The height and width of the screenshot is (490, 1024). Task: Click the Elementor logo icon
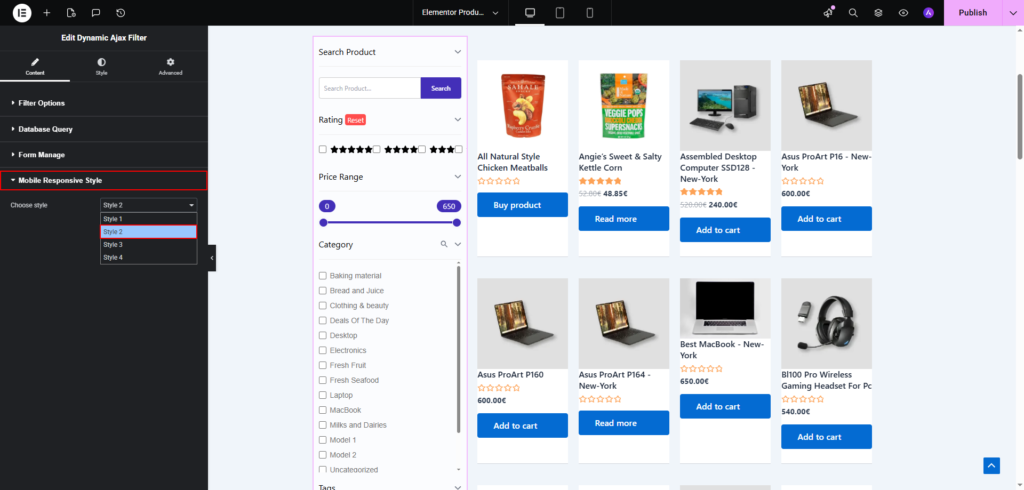[21, 13]
